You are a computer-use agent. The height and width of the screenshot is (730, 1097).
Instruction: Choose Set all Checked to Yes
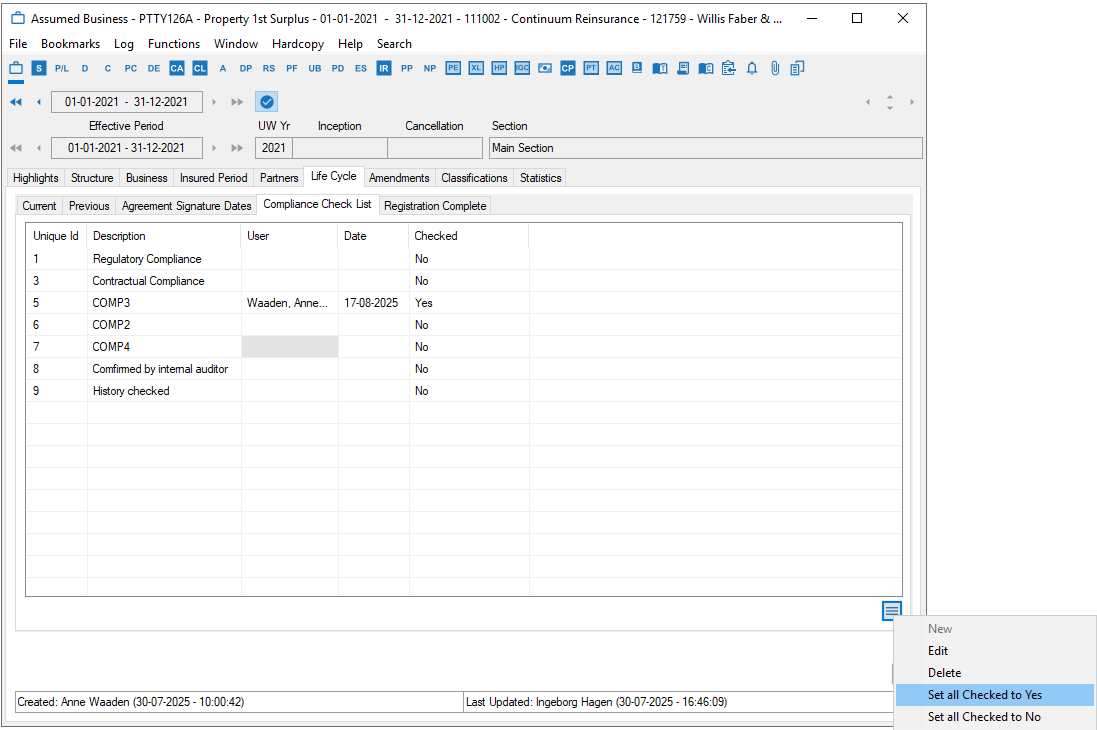(984, 695)
